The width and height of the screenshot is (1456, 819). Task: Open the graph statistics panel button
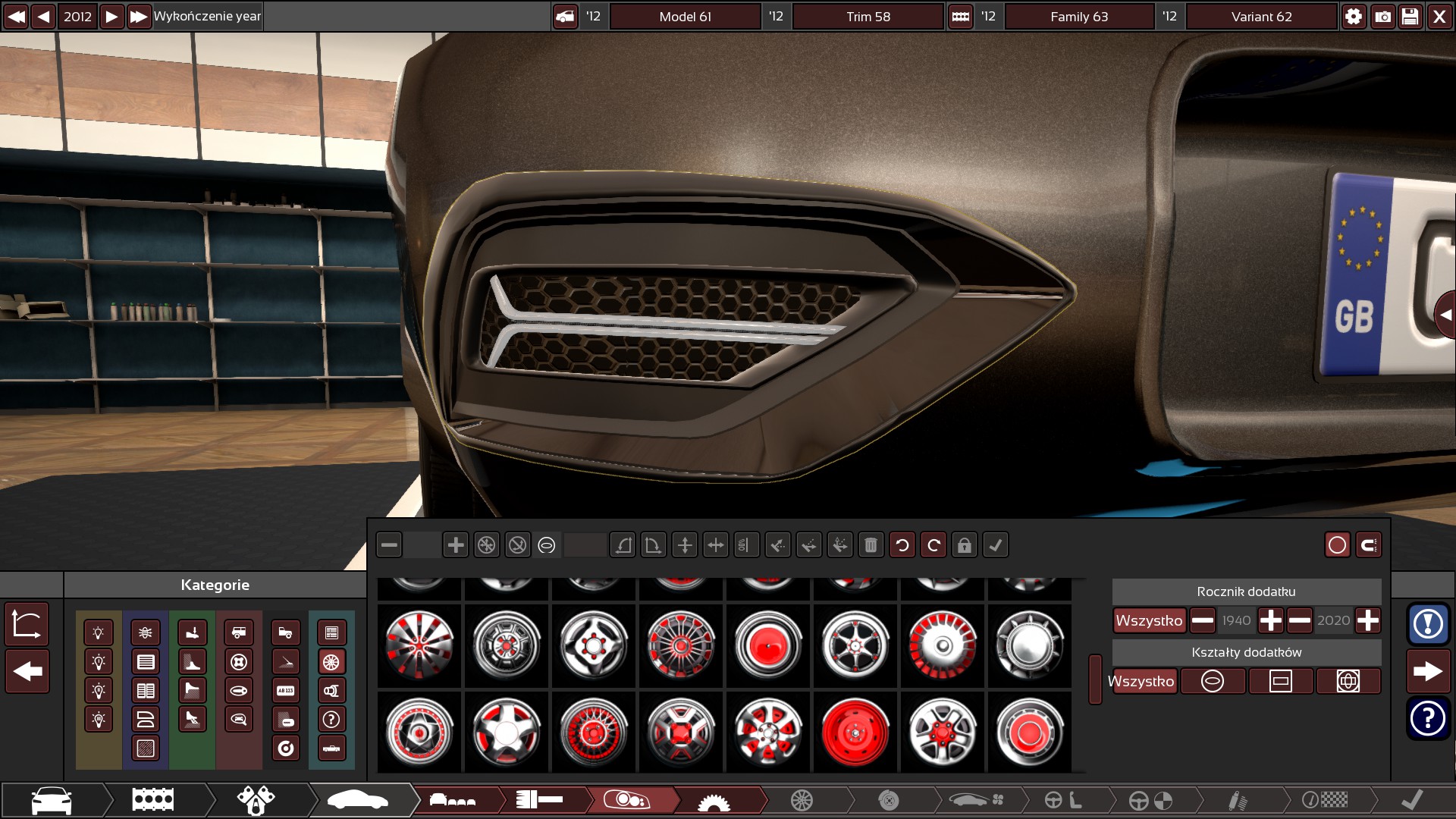click(x=27, y=624)
